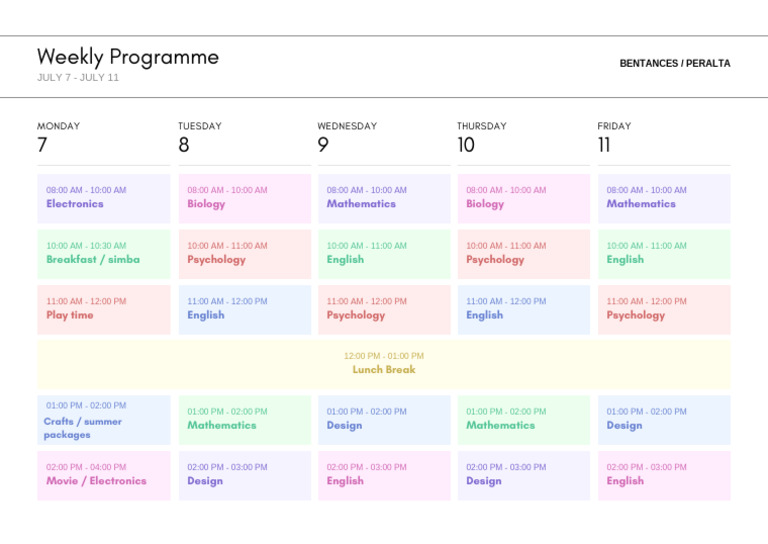The width and height of the screenshot is (768, 544).
Task: Click the Lunch Break 12:00 PM bar
Action: [x=384, y=365]
